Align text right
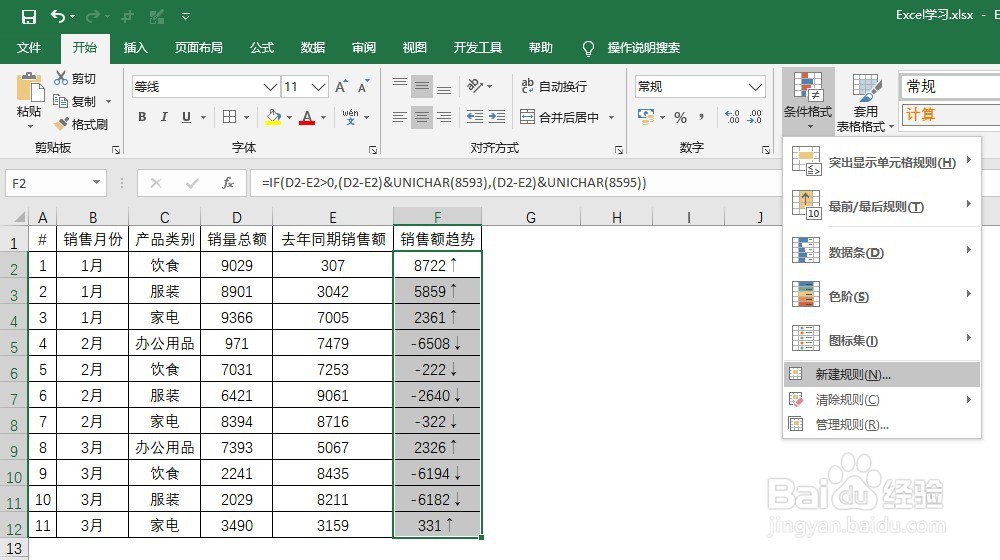This screenshot has height=560, width=1000. click(444, 117)
